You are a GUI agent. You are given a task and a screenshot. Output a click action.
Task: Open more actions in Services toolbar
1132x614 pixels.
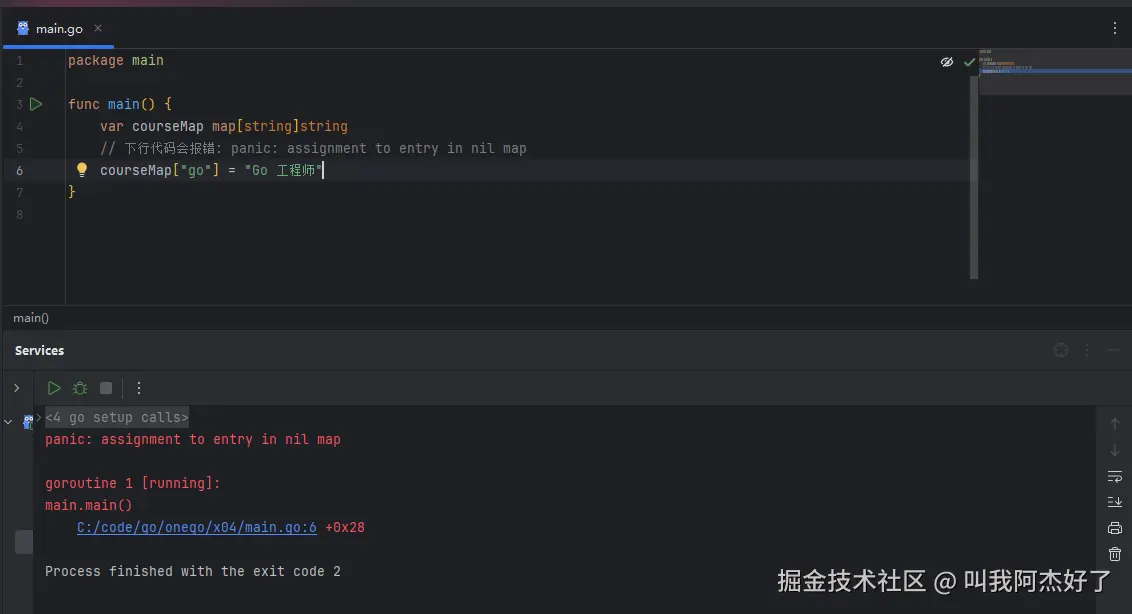coord(139,388)
